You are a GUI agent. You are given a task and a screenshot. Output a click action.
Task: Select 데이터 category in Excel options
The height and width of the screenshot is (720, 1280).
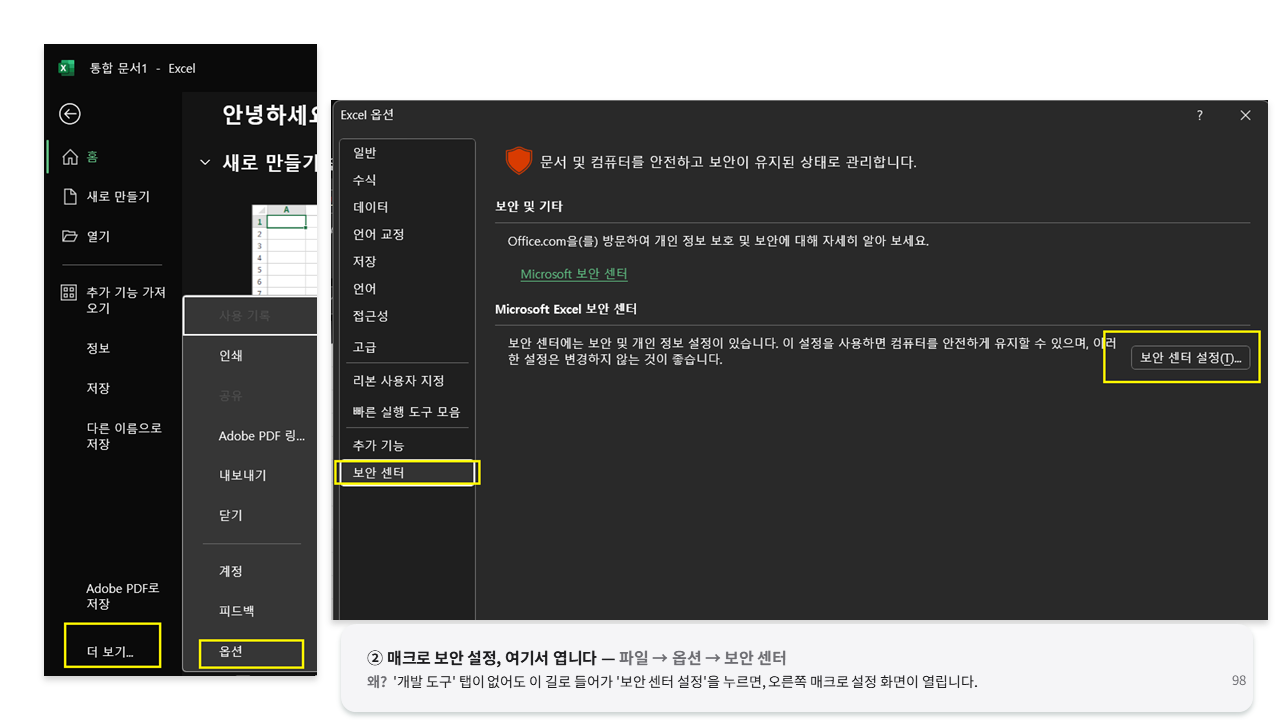(x=407, y=207)
